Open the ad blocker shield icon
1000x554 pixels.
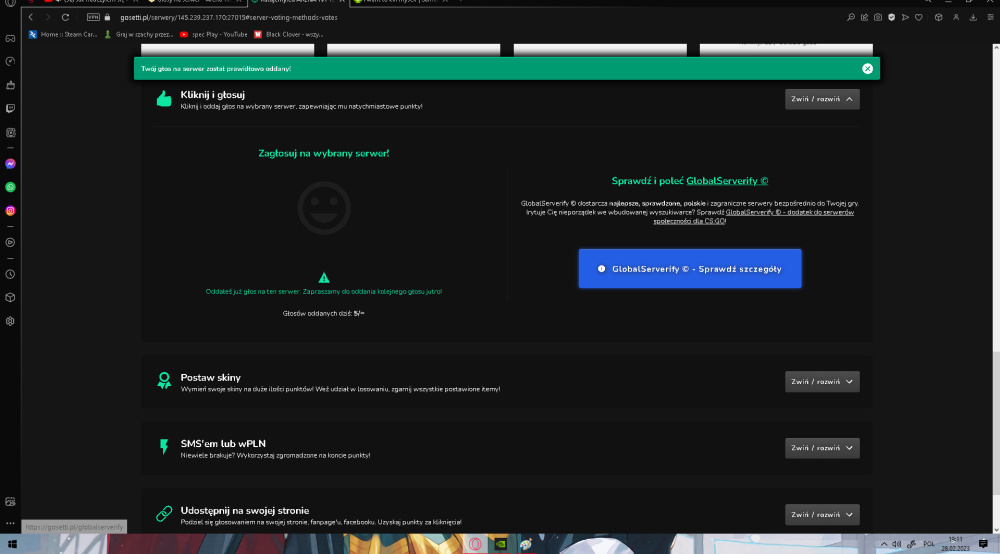pos(892,17)
